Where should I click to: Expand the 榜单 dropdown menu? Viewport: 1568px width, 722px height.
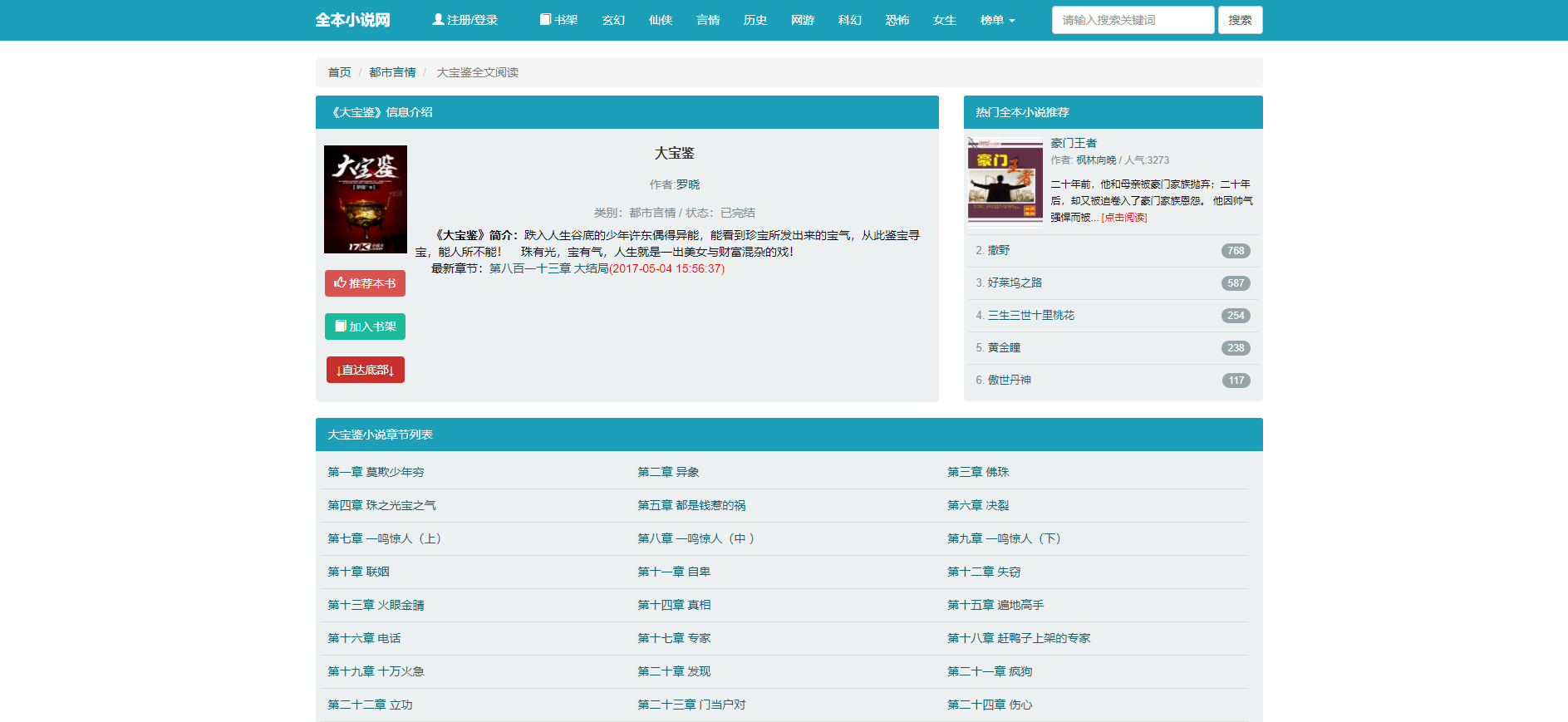[997, 20]
